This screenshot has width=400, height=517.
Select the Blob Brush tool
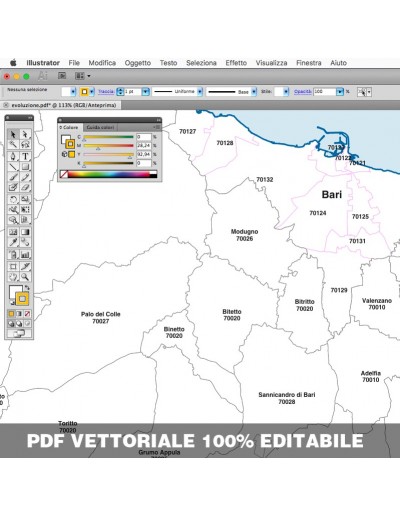tap(13, 187)
